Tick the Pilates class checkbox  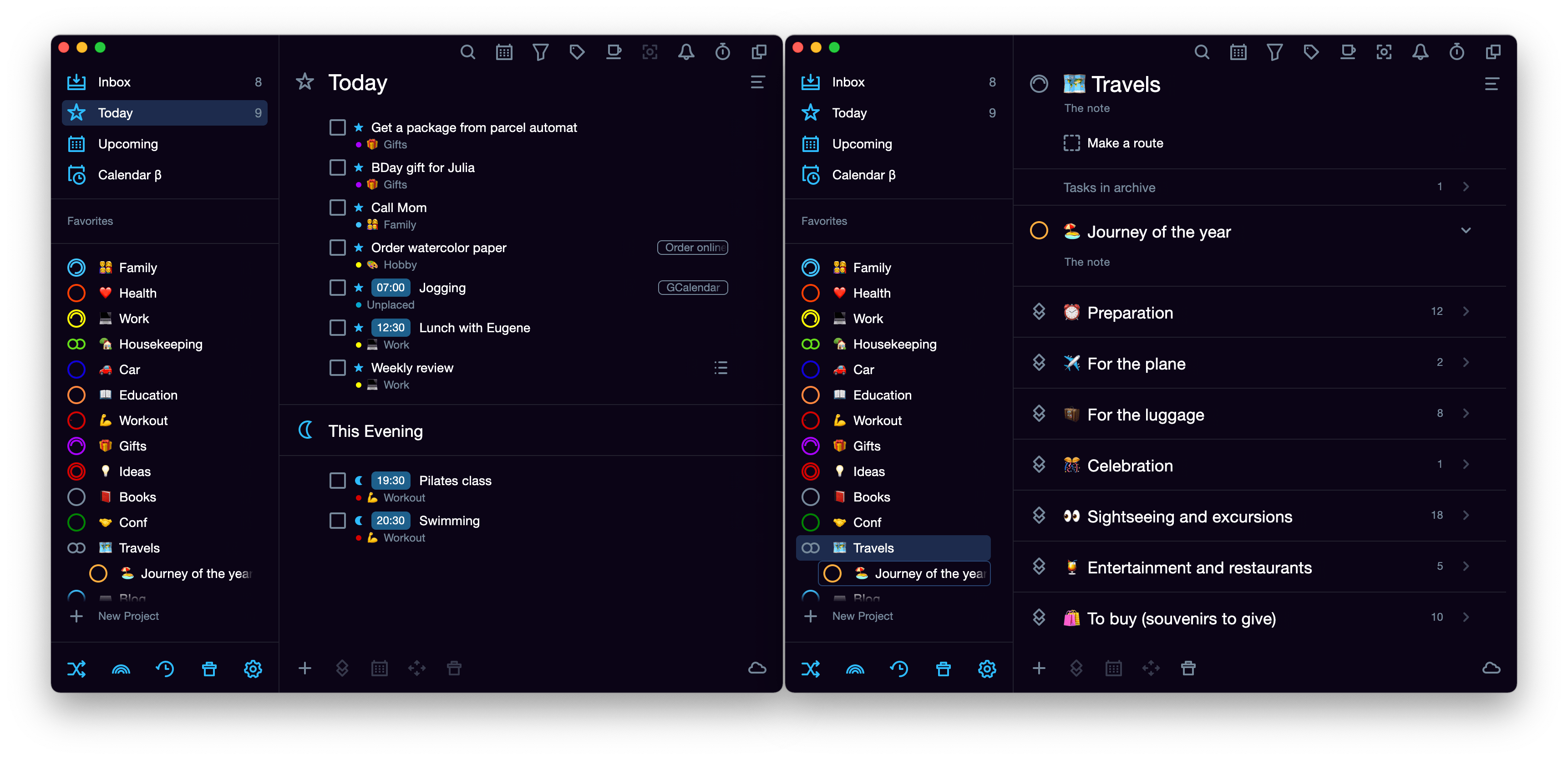[x=337, y=480]
